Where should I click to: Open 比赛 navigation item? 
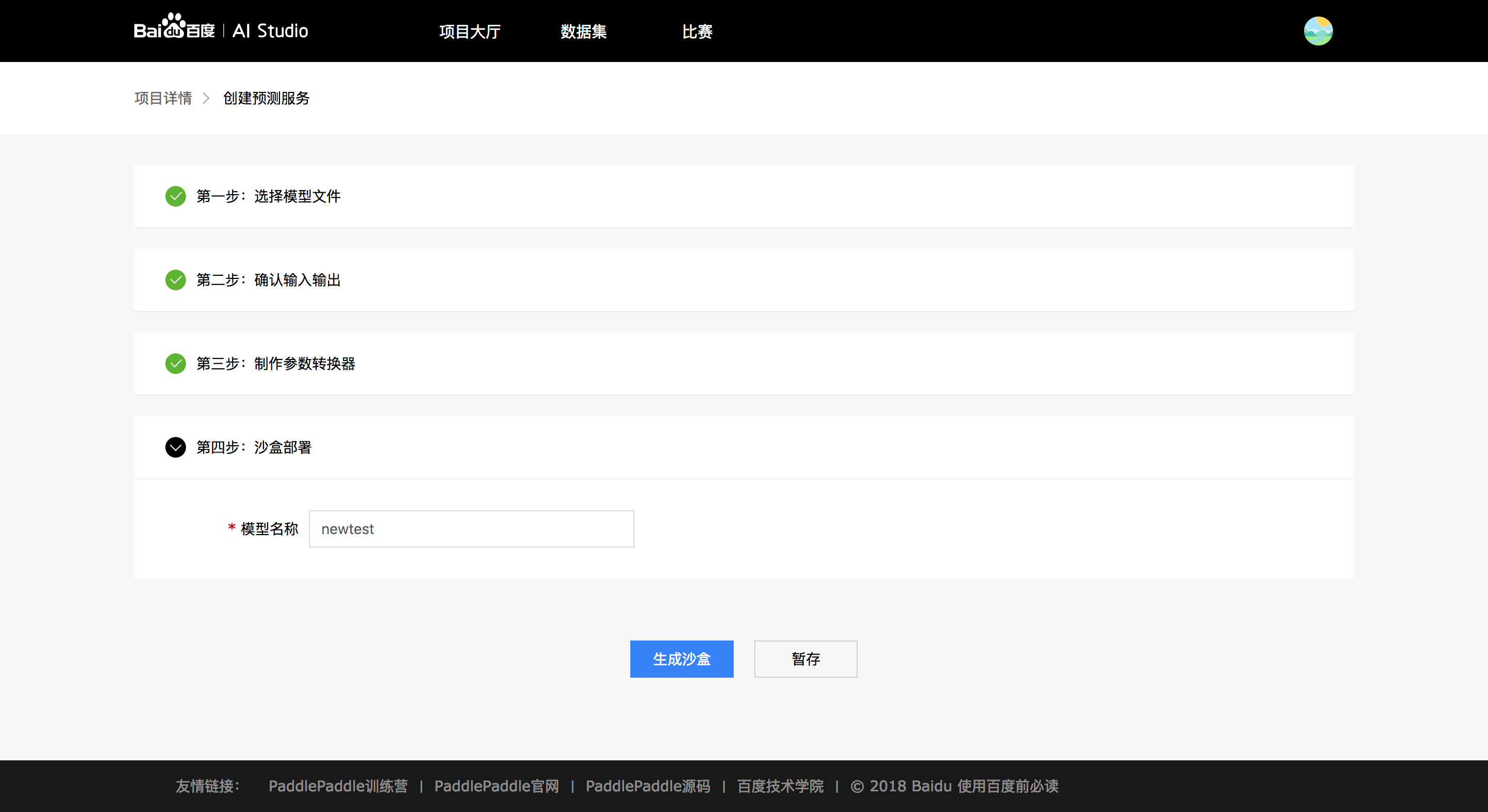point(697,31)
